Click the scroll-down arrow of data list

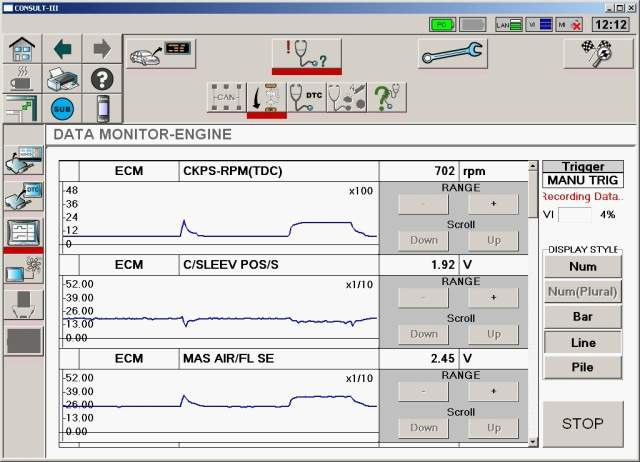click(x=532, y=441)
